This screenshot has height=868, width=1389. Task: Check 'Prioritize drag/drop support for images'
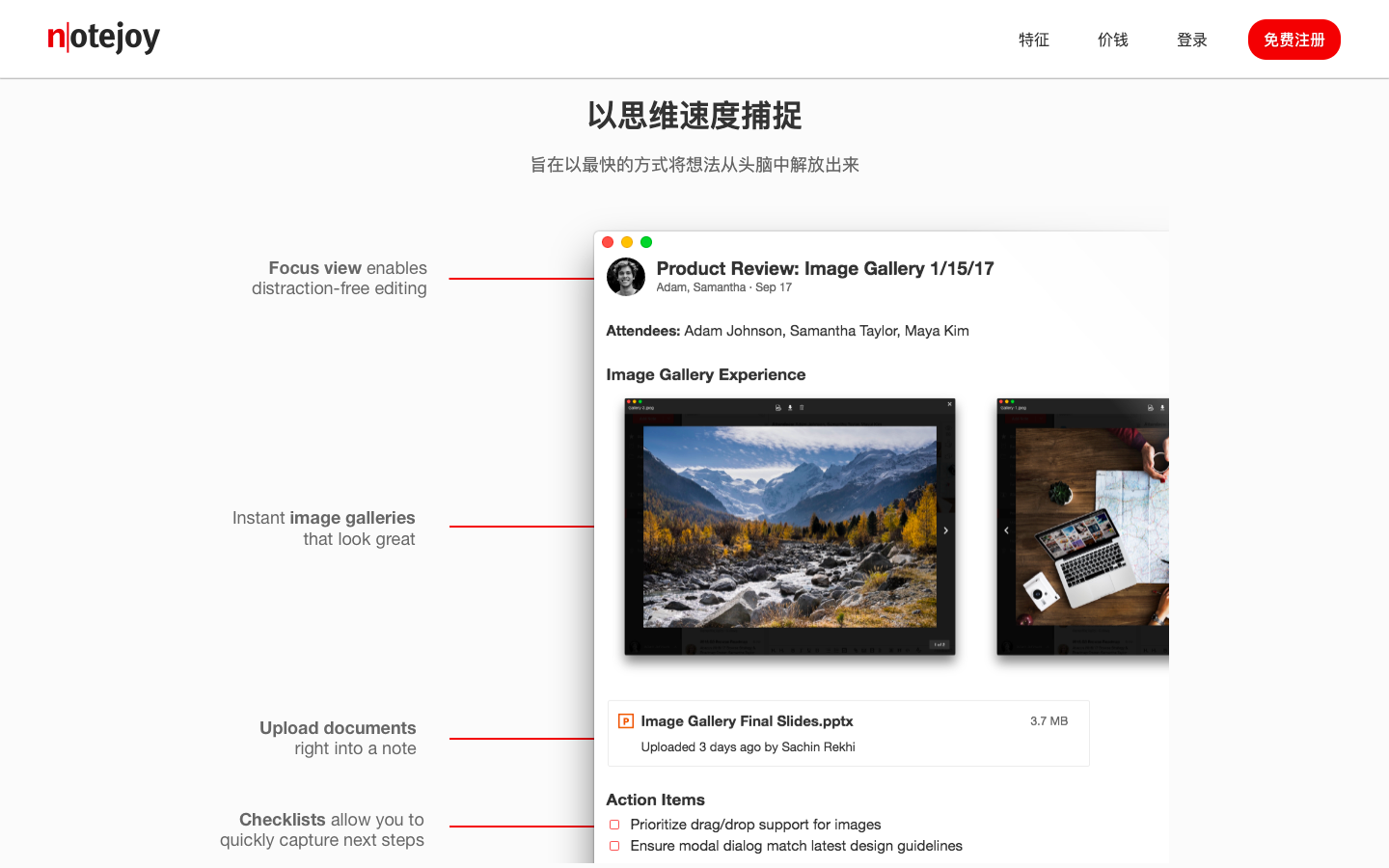coord(614,825)
